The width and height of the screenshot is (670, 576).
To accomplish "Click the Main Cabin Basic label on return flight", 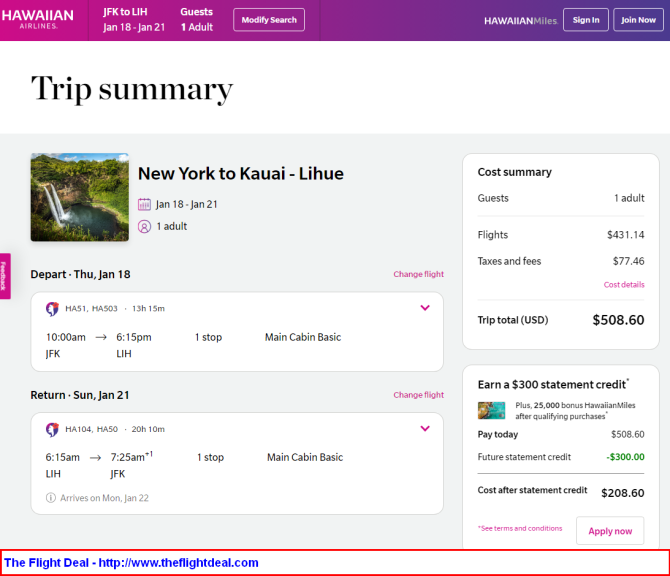I will (x=305, y=457).
